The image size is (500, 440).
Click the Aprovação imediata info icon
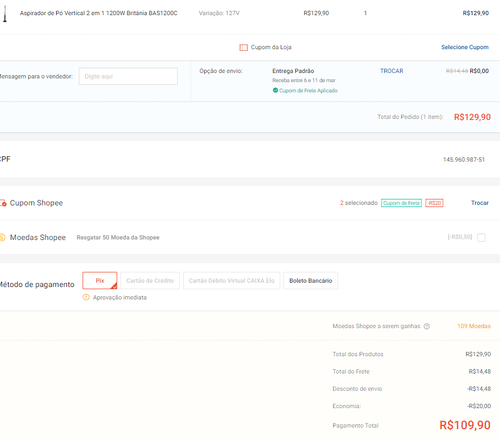(x=86, y=297)
